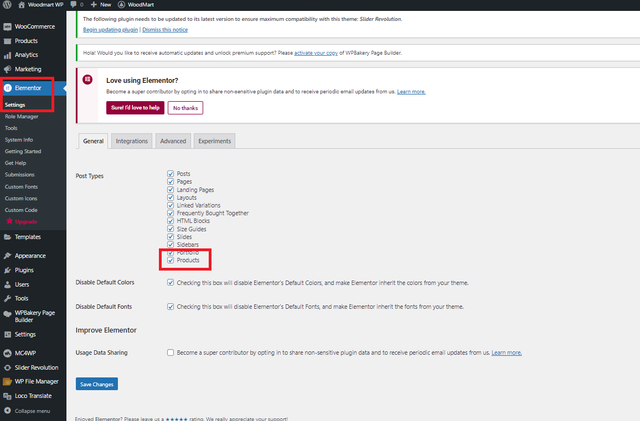Click the WP File Manager icon

pyautogui.click(x=7, y=382)
